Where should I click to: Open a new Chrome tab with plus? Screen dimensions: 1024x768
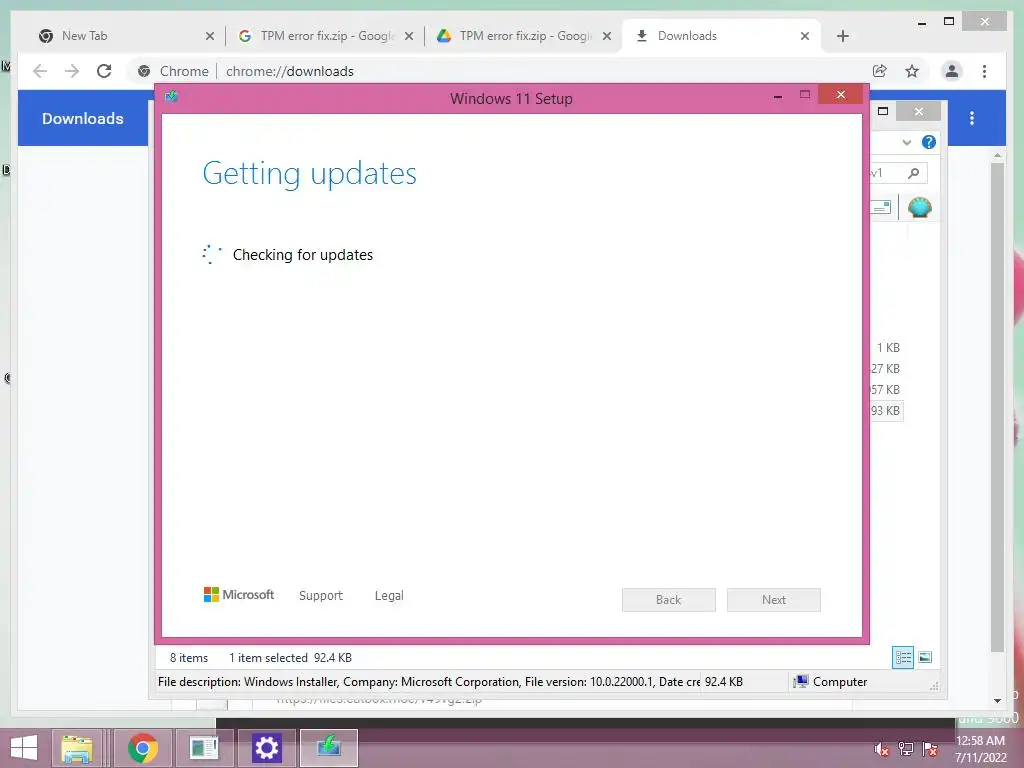(x=842, y=36)
